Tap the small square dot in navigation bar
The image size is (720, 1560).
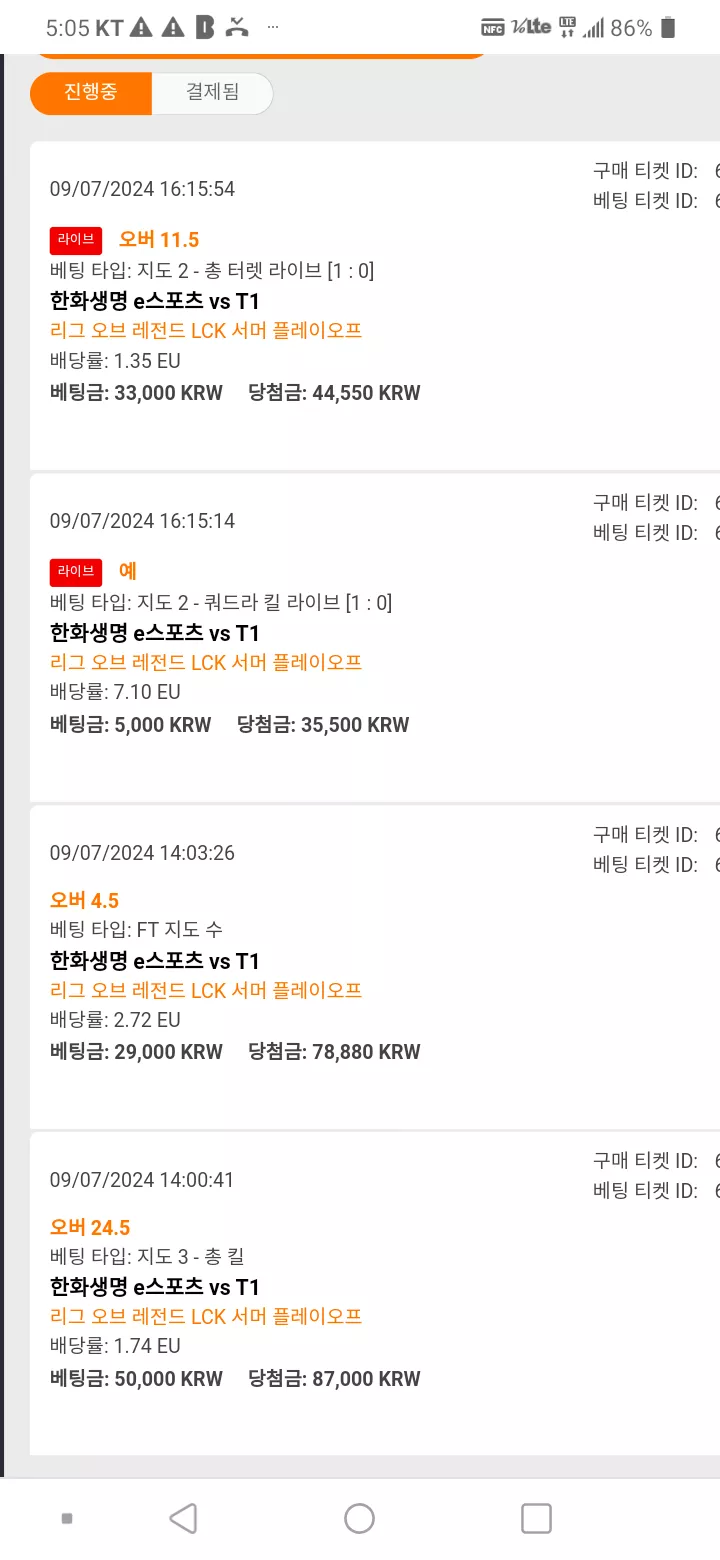[67, 1518]
